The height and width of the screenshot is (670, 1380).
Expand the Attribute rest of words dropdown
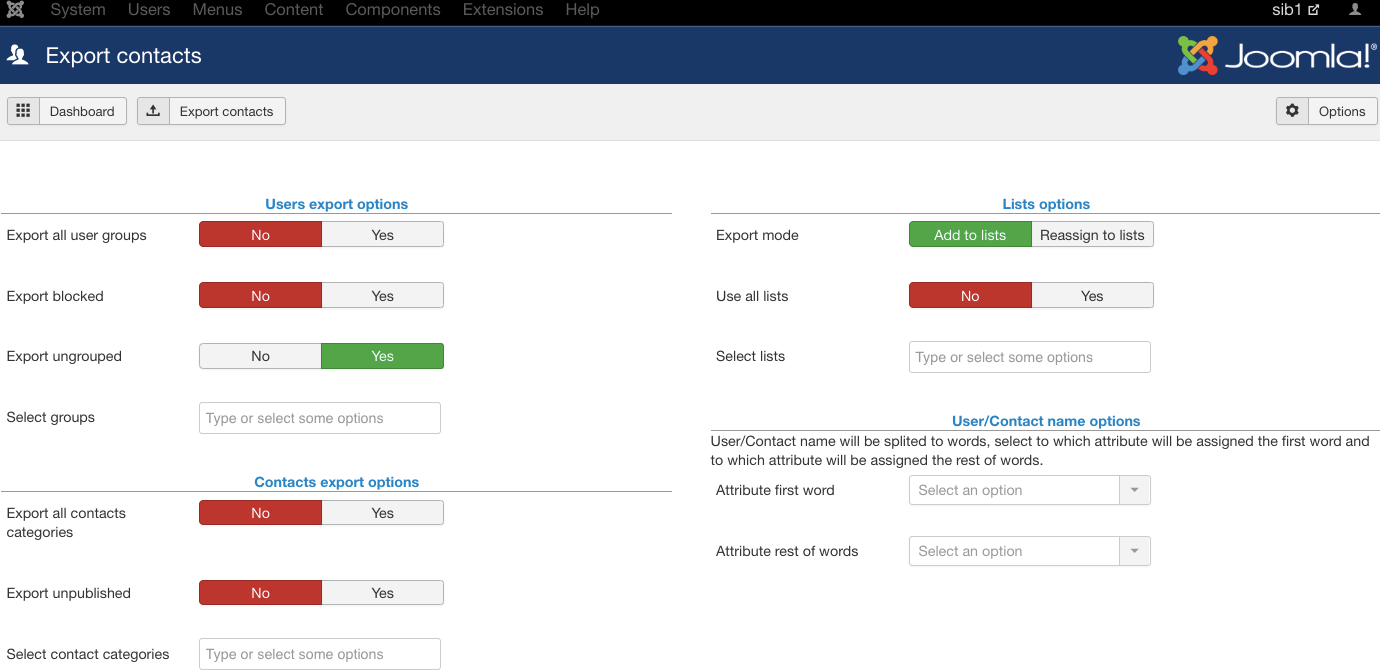point(1029,551)
